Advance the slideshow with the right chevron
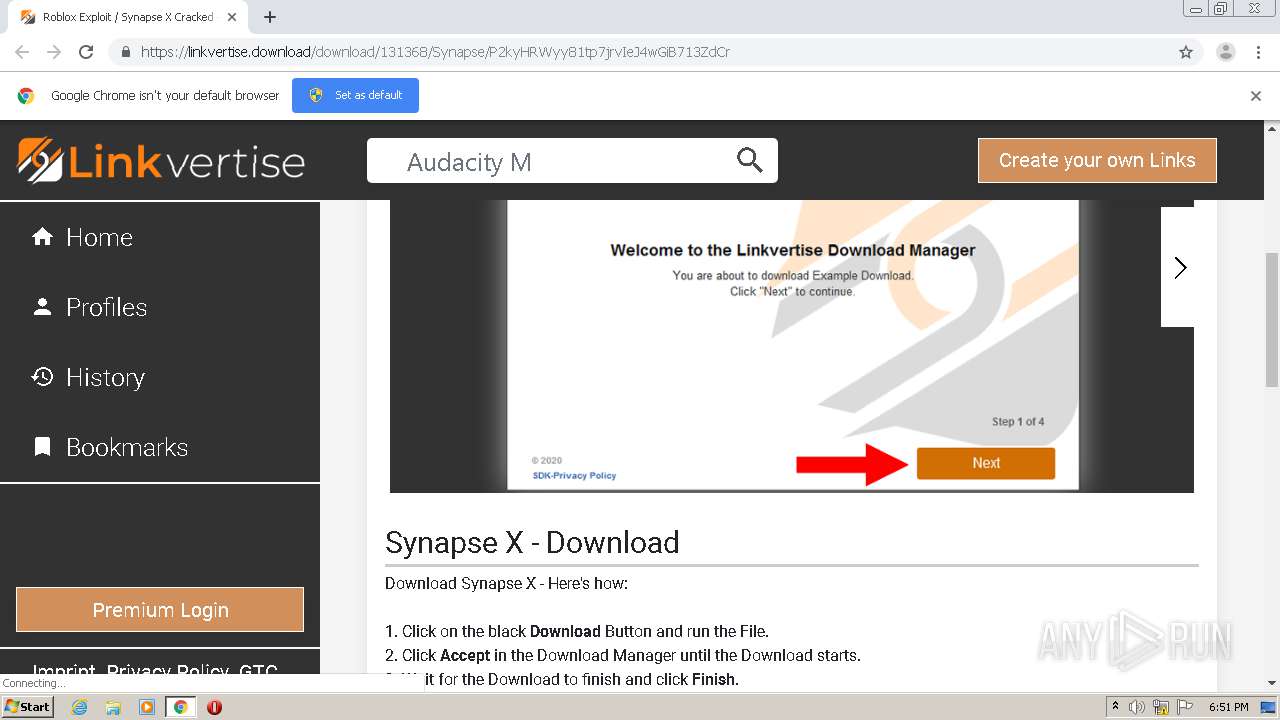 tap(1180, 267)
